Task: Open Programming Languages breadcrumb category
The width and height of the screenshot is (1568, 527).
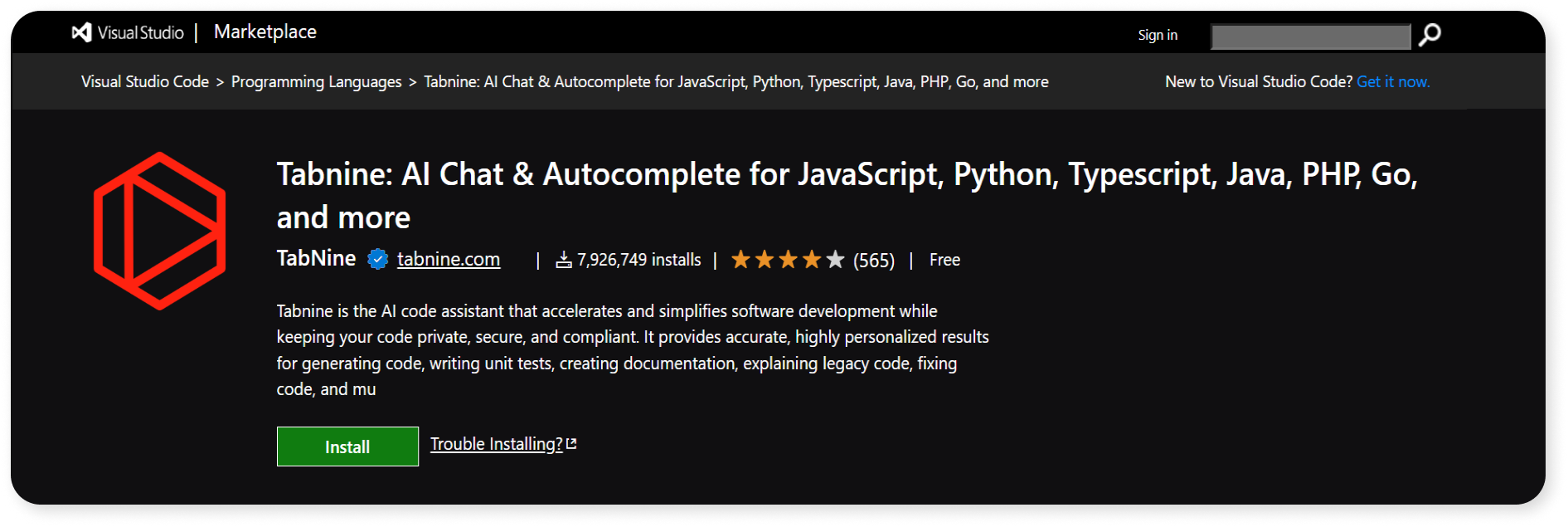Action: (316, 81)
